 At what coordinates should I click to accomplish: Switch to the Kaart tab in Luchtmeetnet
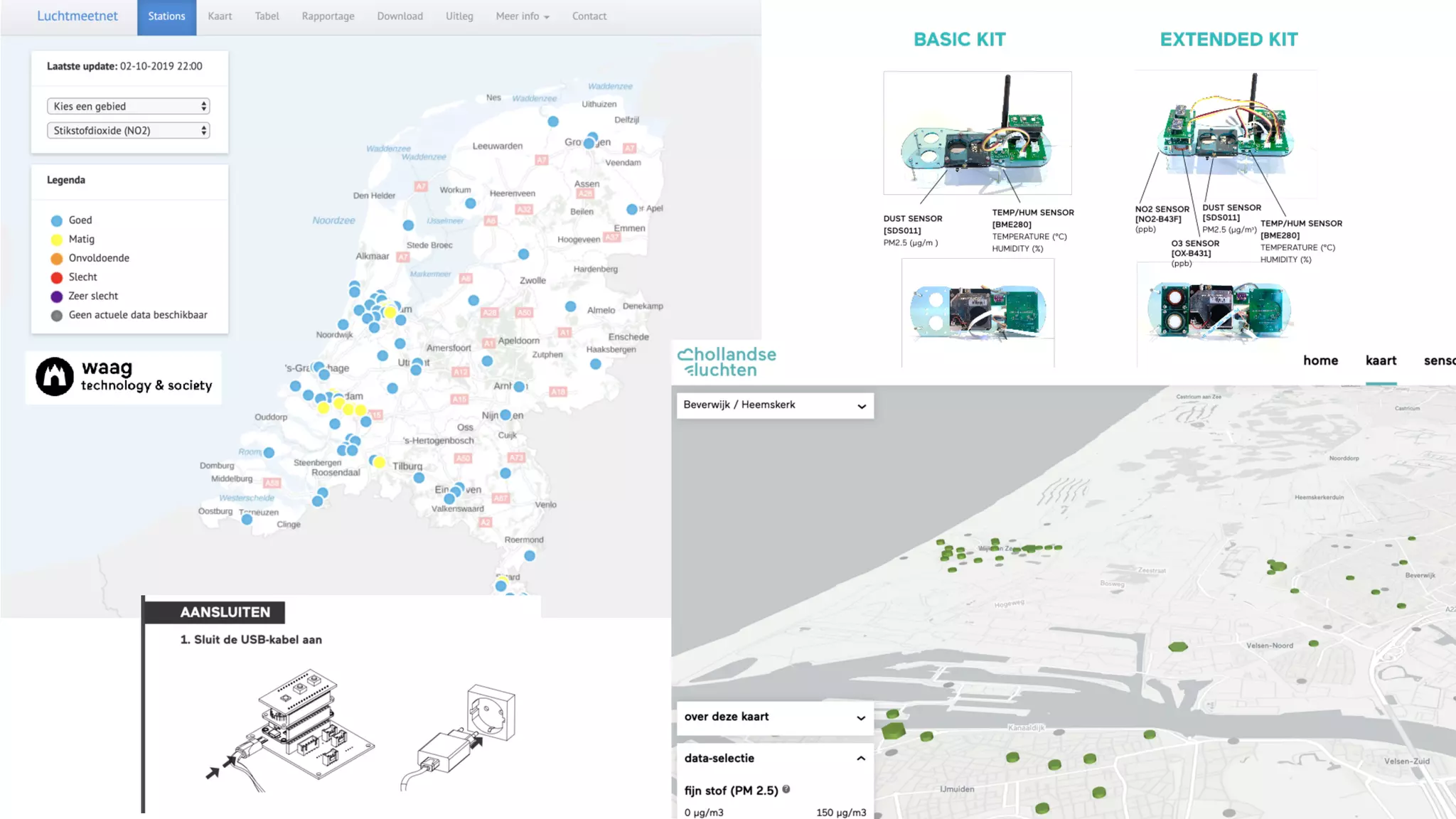[x=220, y=16]
